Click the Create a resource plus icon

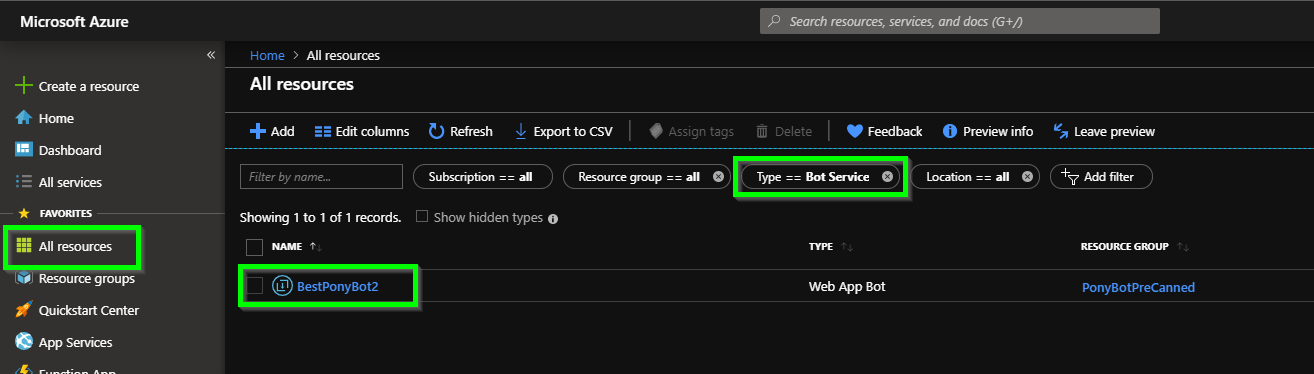24,86
